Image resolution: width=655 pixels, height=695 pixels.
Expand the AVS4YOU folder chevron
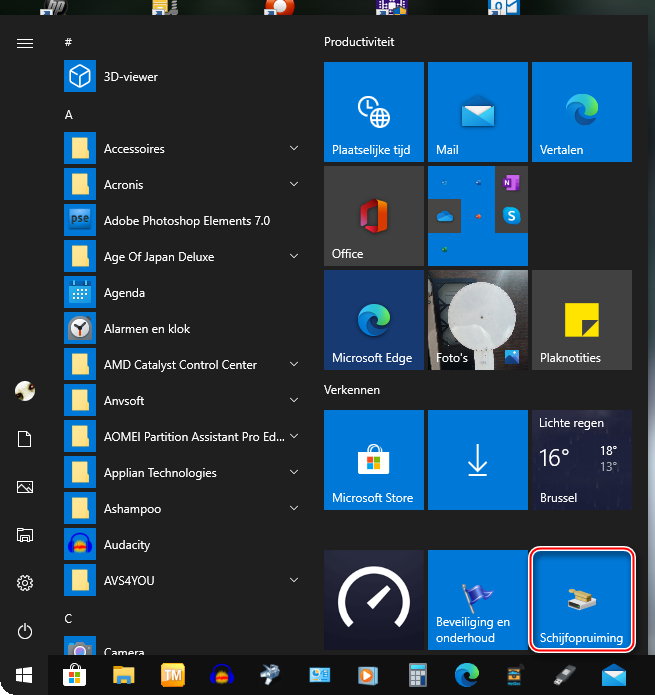pyautogui.click(x=293, y=581)
